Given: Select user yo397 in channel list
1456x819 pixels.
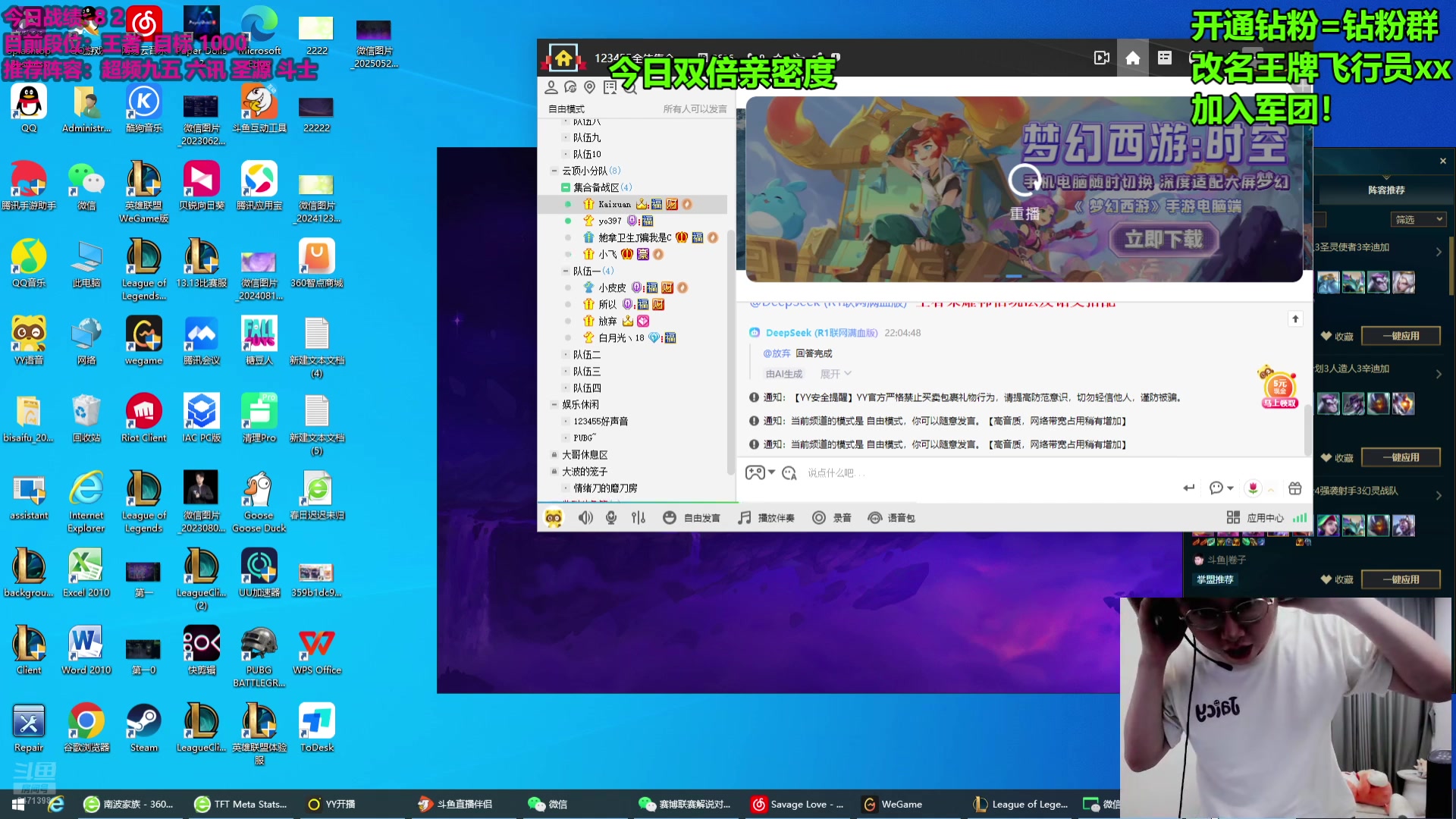Looking at the screenshot, I should (x=610, y=221).
